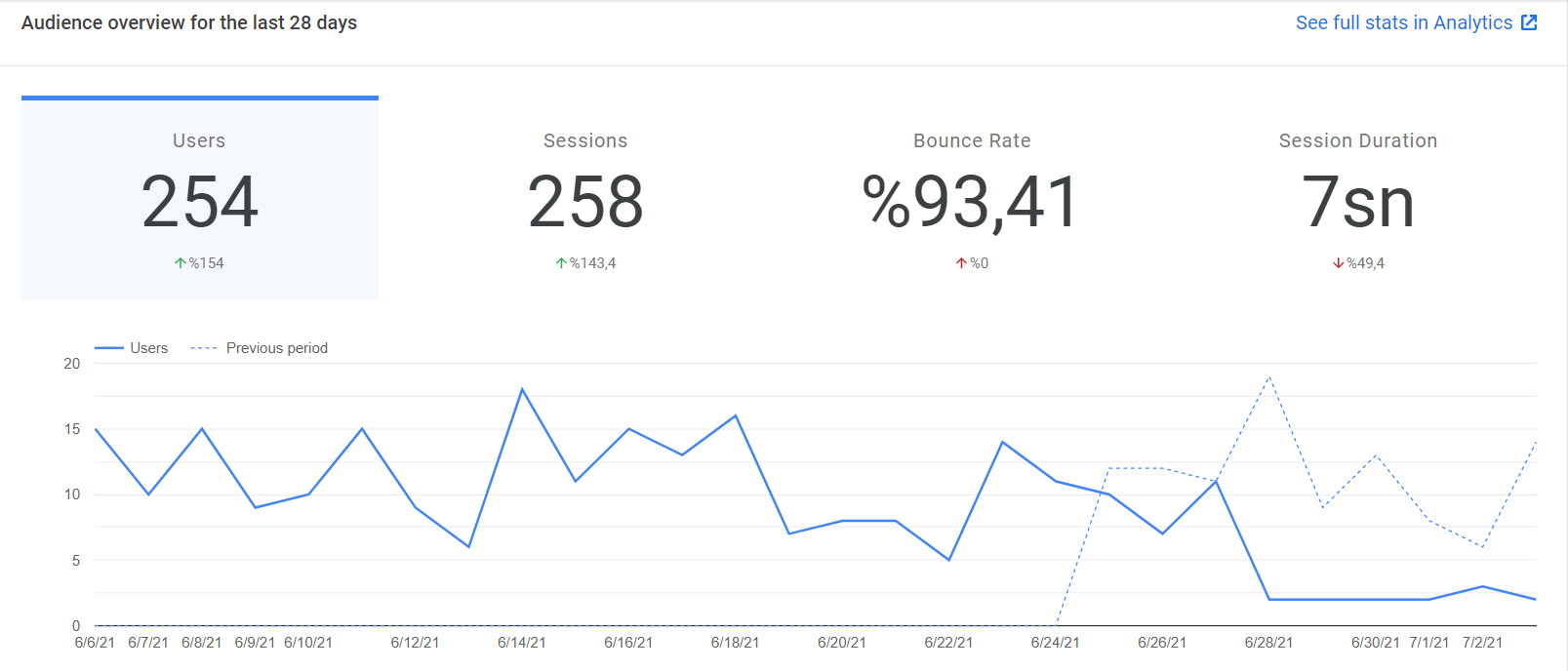This screenshot has width=1568, height=671.
Task: Click the session duration value 7sn
Action: tap(1358, 203)
